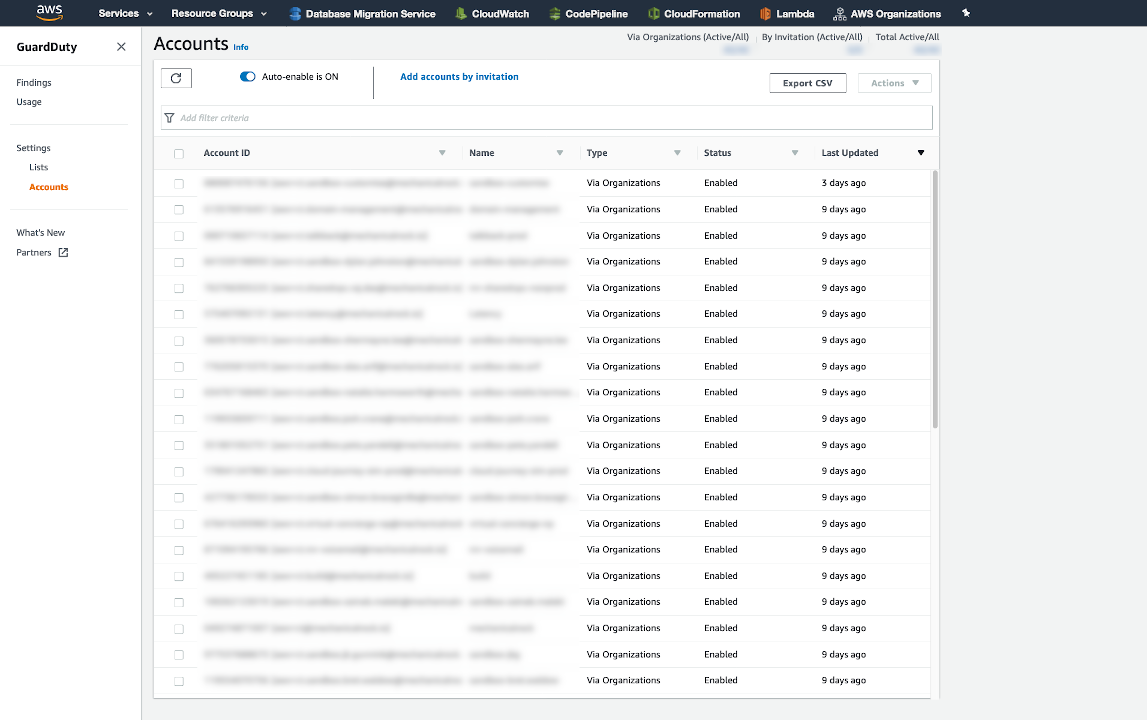Click the filter funnel icon

pyautogui.click(x=170, y=118)
